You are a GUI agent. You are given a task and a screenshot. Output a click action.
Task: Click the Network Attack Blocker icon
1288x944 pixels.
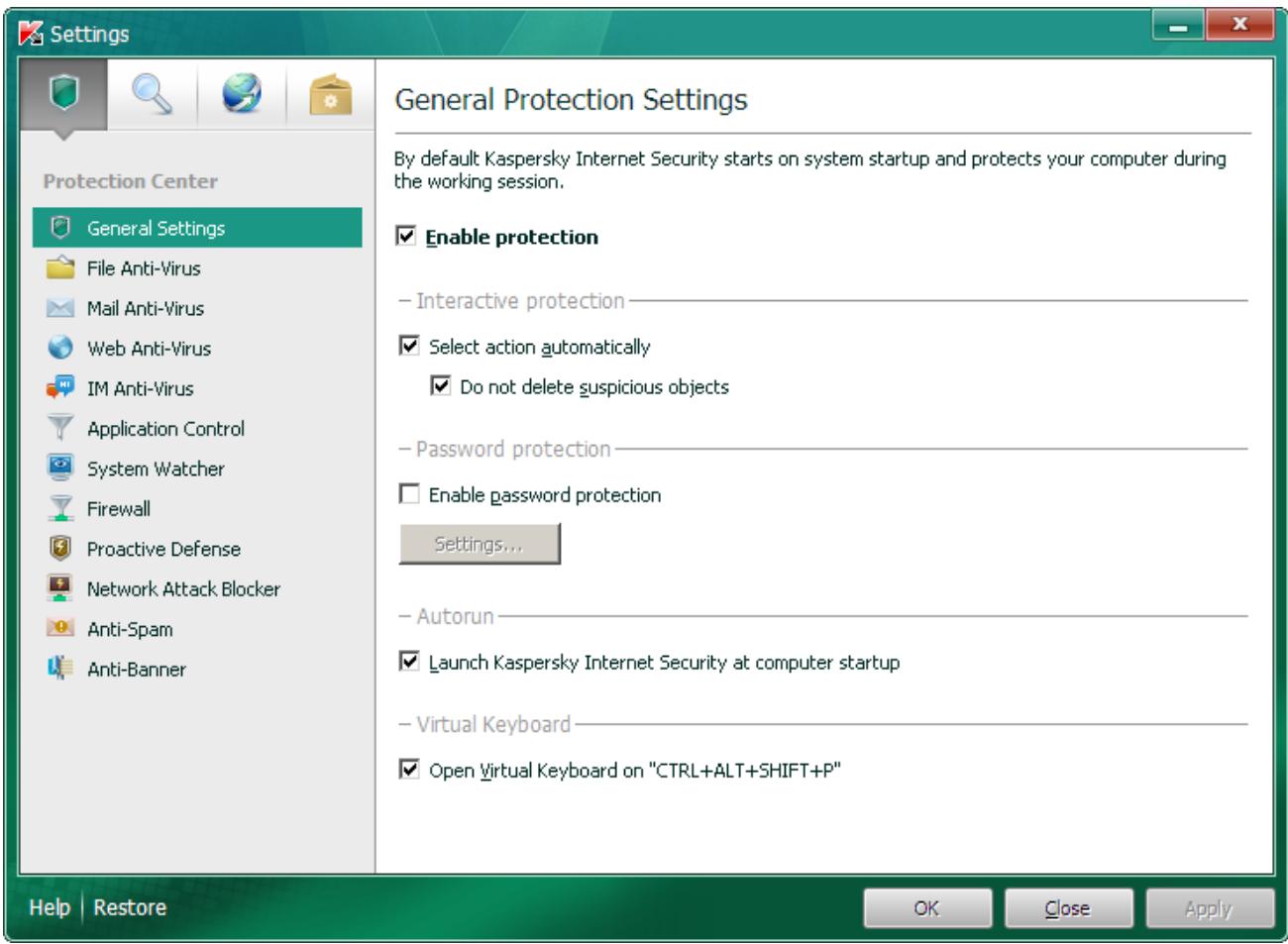click(60, 588)
